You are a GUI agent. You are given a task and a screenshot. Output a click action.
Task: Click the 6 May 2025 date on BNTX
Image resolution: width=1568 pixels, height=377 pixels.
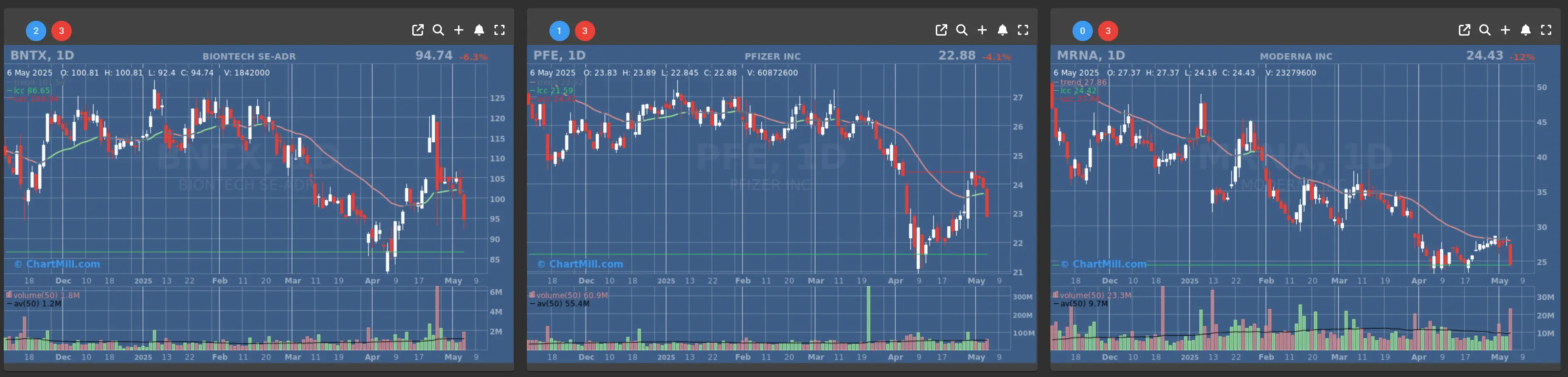(30, 73)
